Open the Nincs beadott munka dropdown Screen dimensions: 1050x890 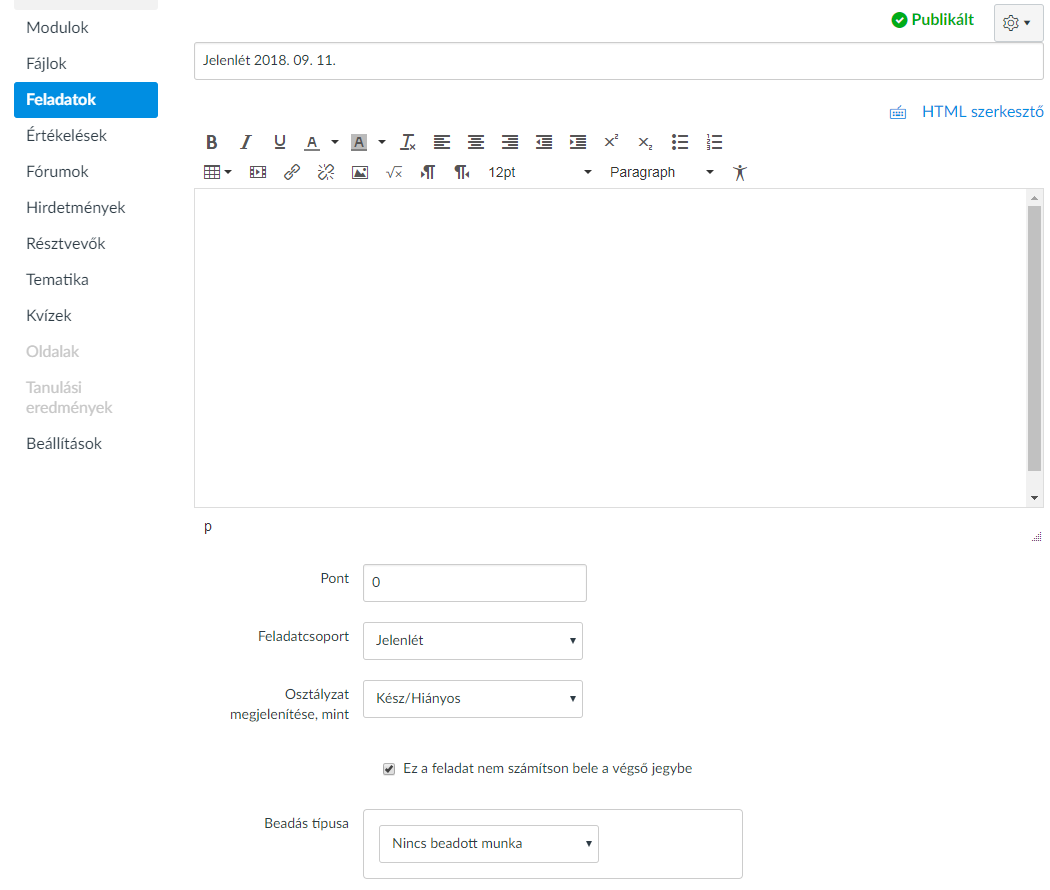click(x=489, y=844)
